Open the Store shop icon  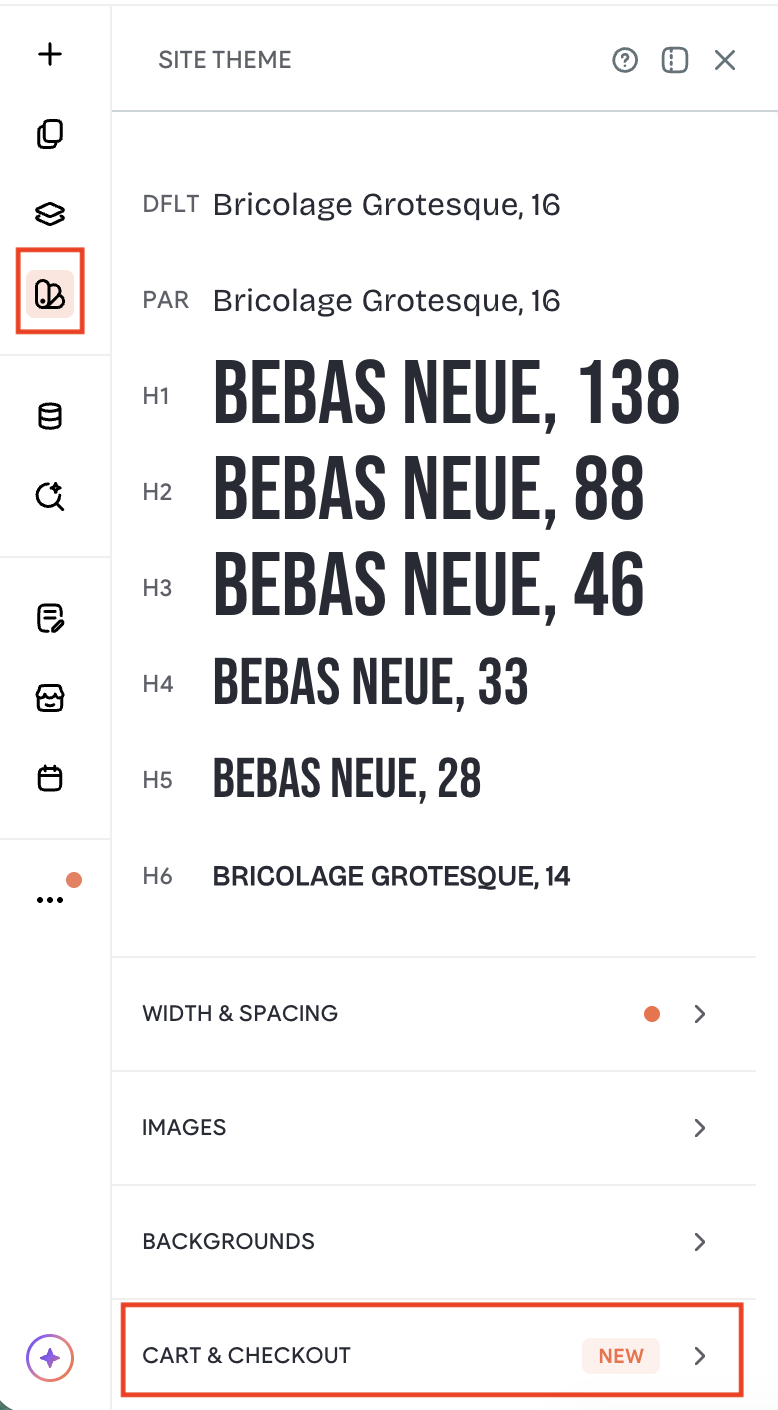click(50, 699)
